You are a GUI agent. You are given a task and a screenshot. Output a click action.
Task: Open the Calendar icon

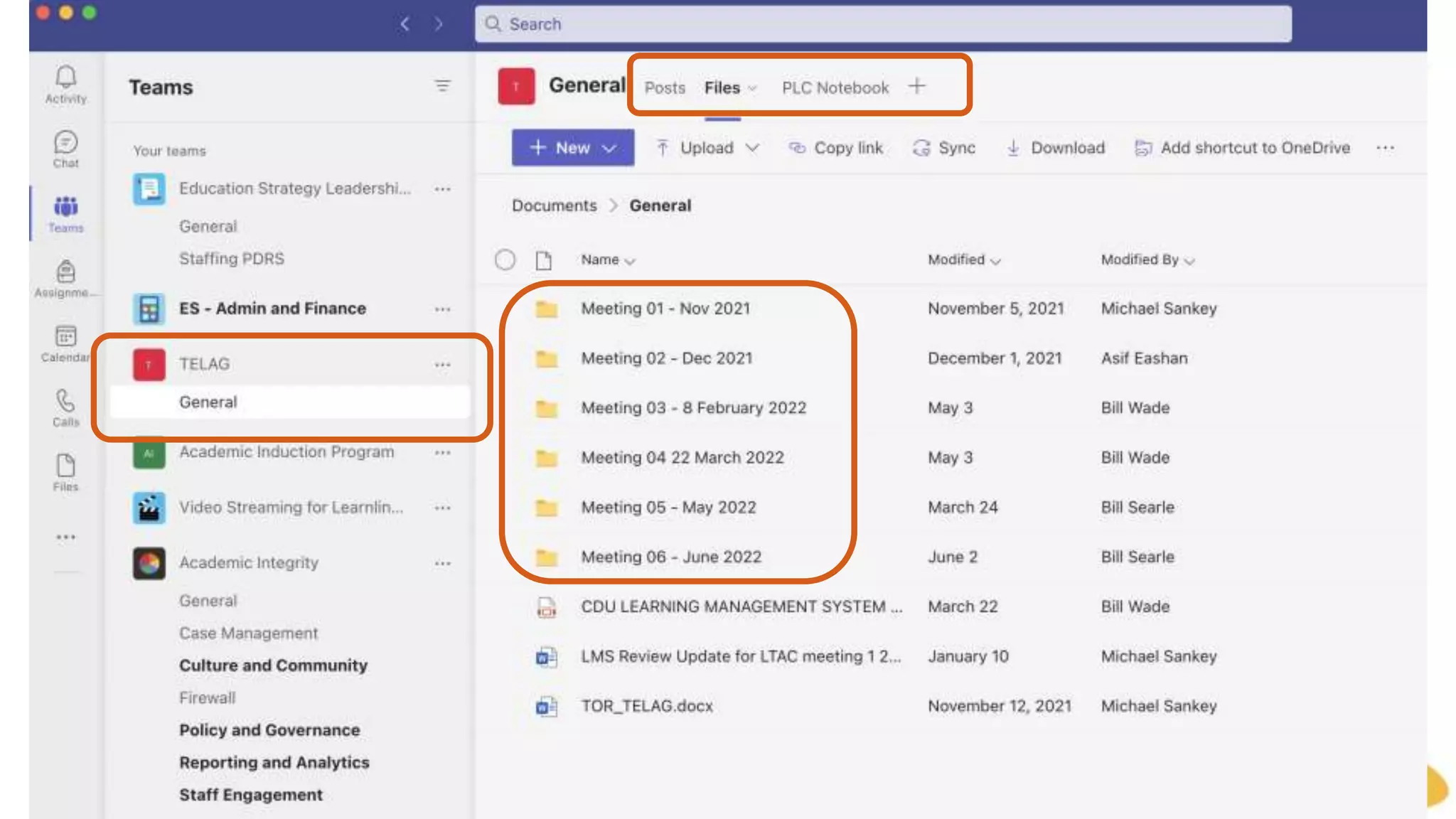(x=65, y=343)
